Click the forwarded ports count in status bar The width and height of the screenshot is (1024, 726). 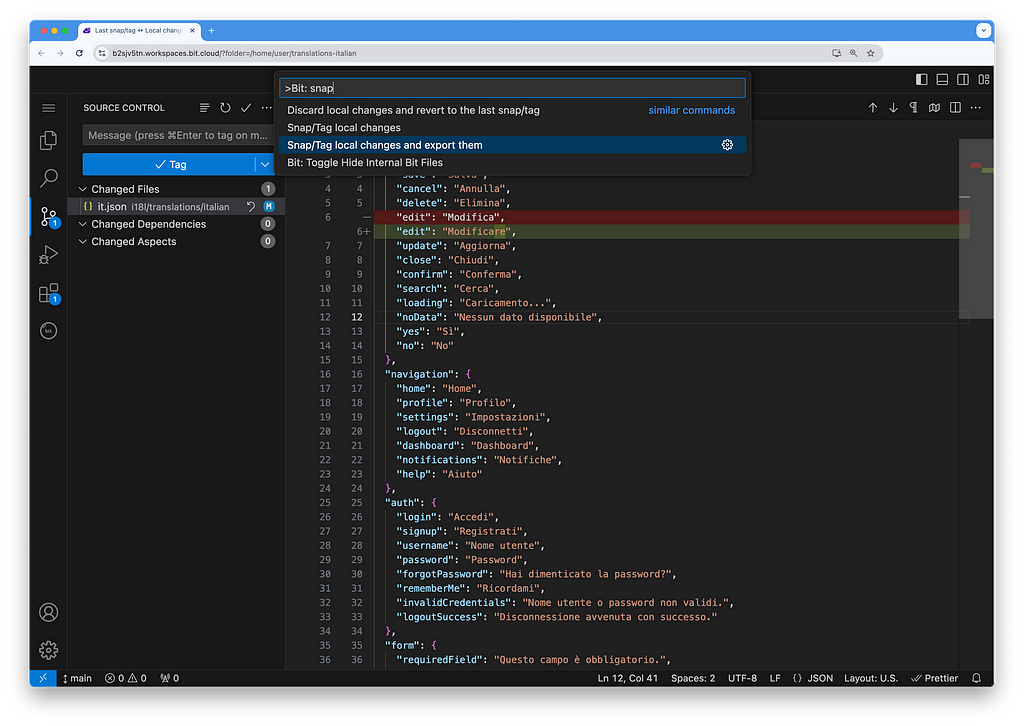[x=170, y=678]
